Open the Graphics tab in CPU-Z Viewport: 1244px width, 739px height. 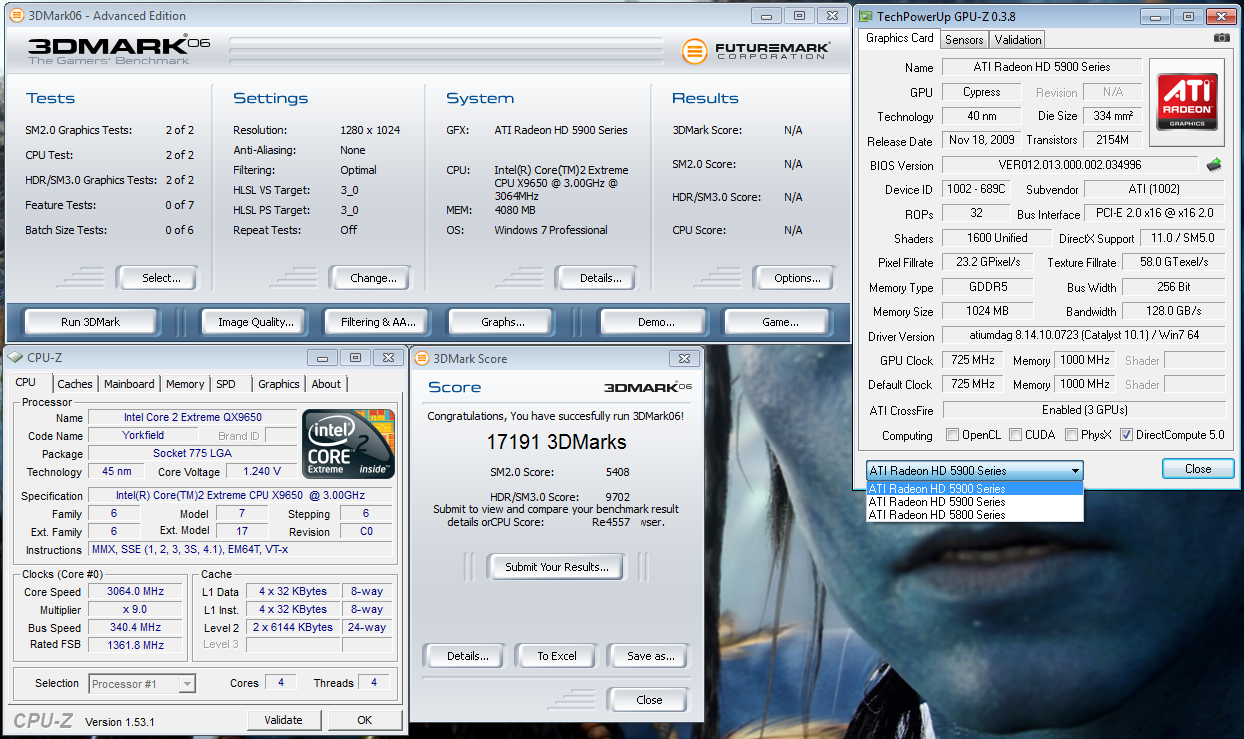[x=279, y=384]
